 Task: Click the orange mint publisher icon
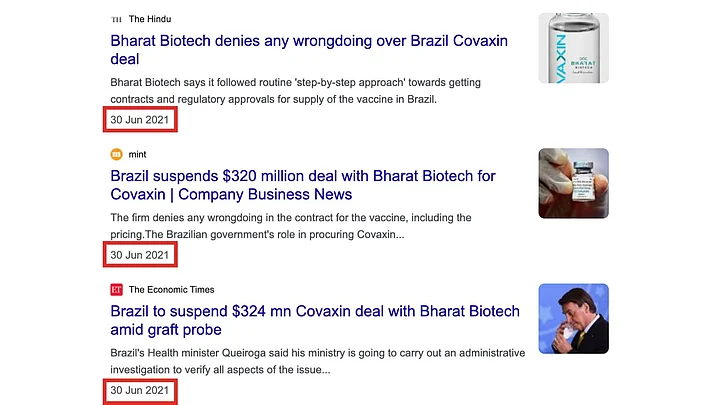tap(116, 154)
